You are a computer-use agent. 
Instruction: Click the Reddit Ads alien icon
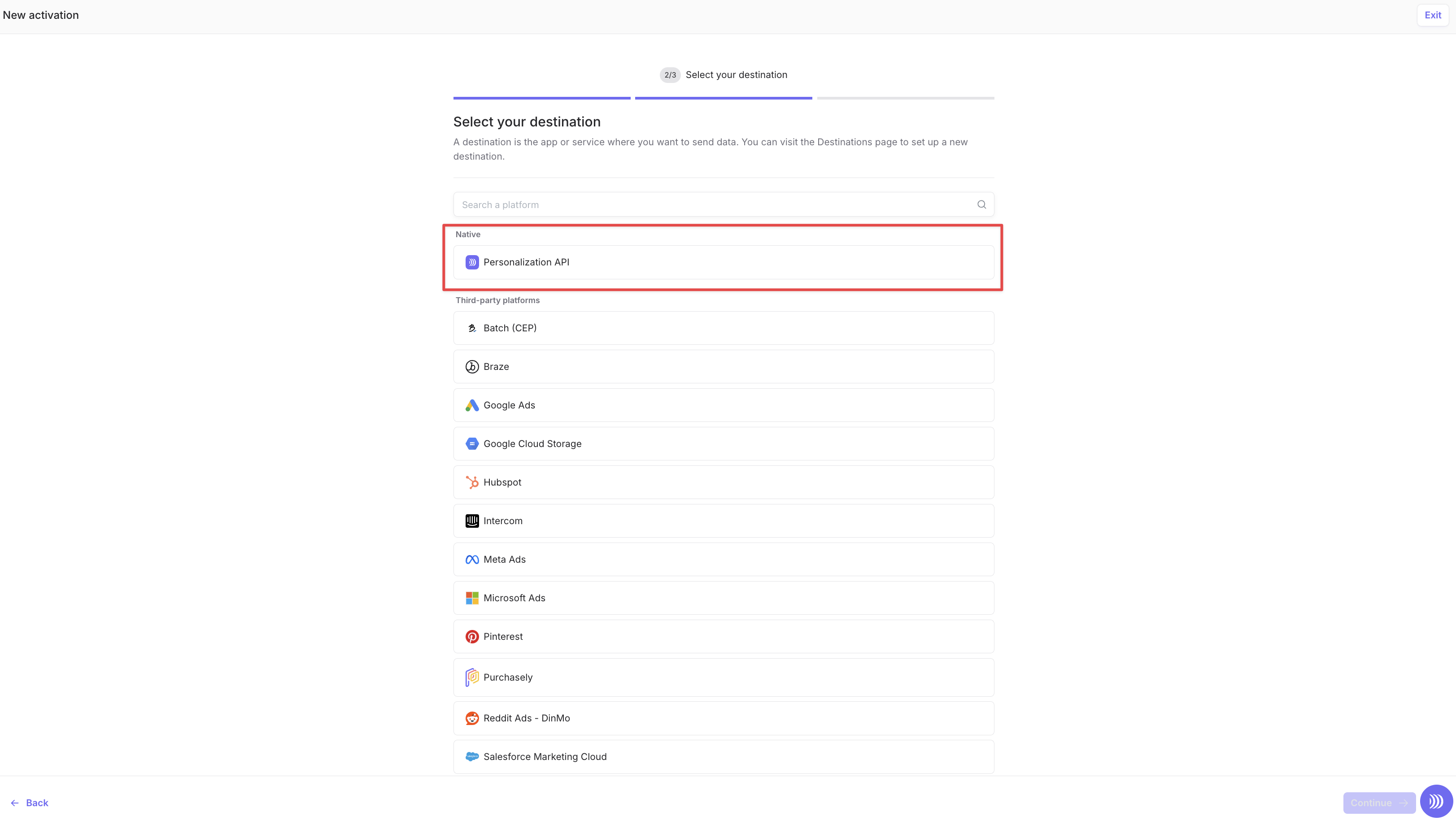tap(471, 718)
